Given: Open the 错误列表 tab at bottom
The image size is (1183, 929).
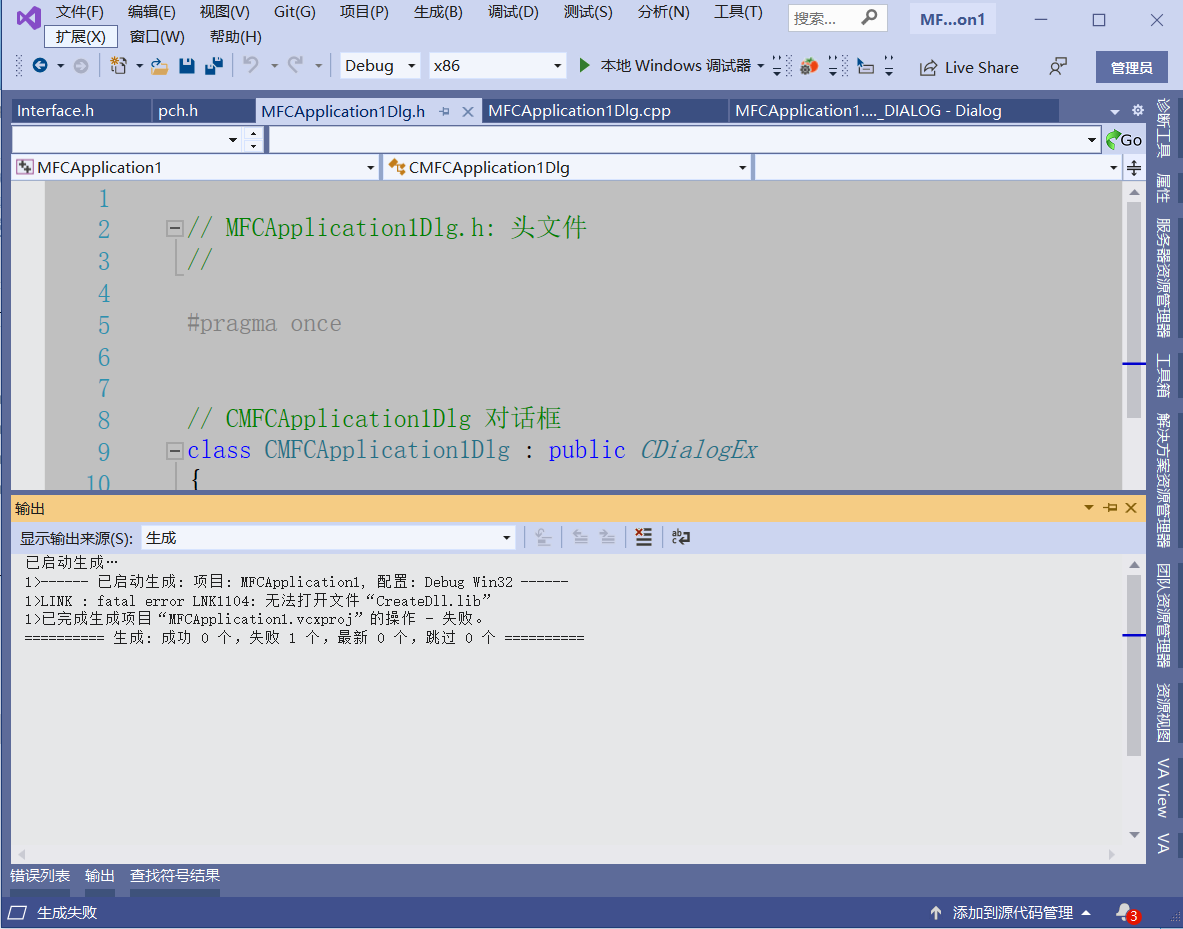Looking at the screenshot, I should pyautogui.click(x=40, y=875).
